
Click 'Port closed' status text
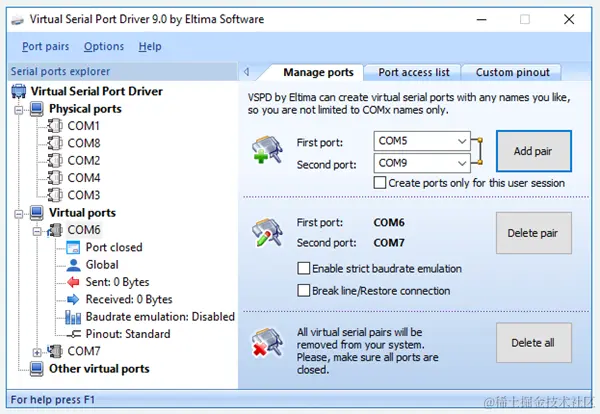(114, 248)
